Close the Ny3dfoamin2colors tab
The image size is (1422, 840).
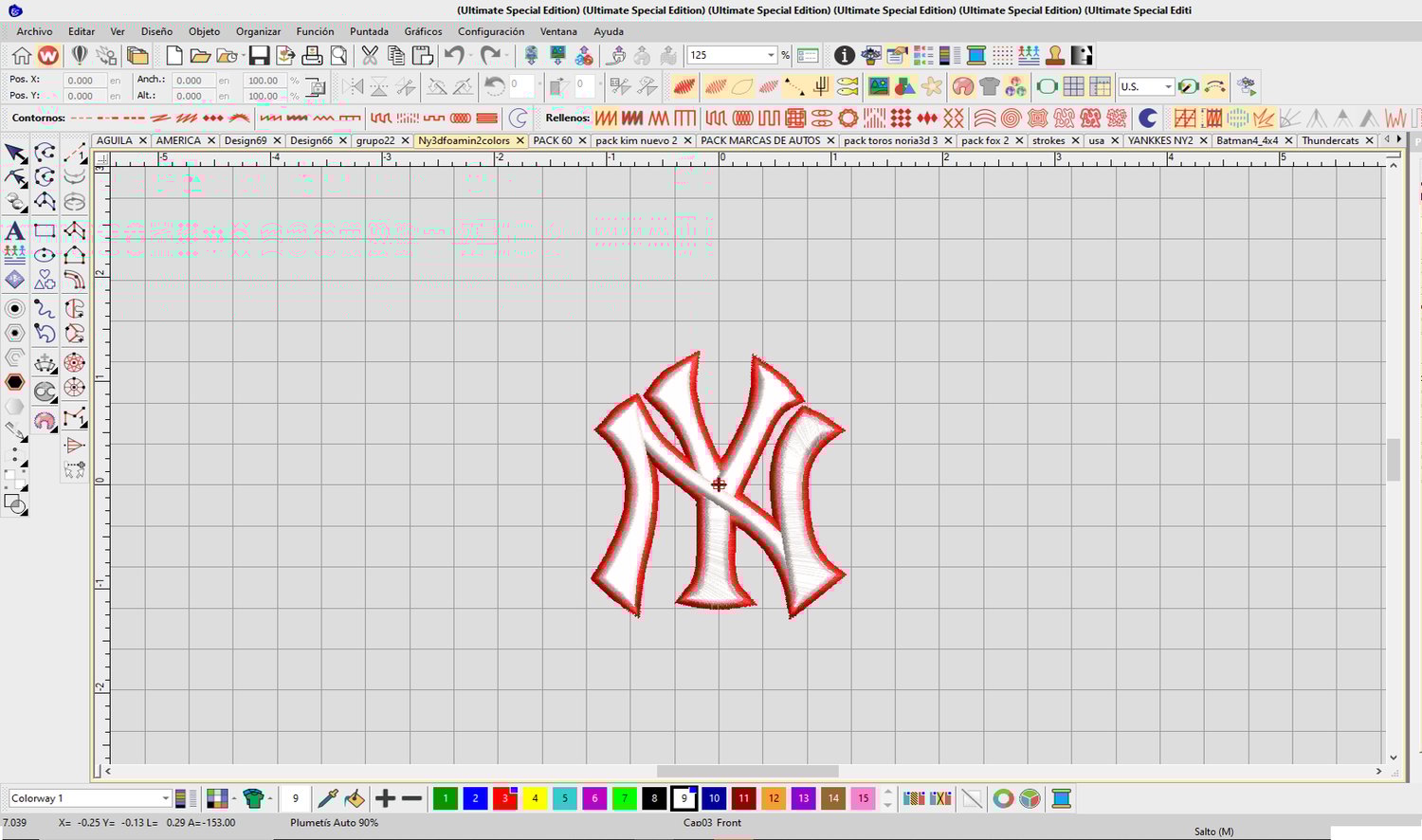click(520, 140)
